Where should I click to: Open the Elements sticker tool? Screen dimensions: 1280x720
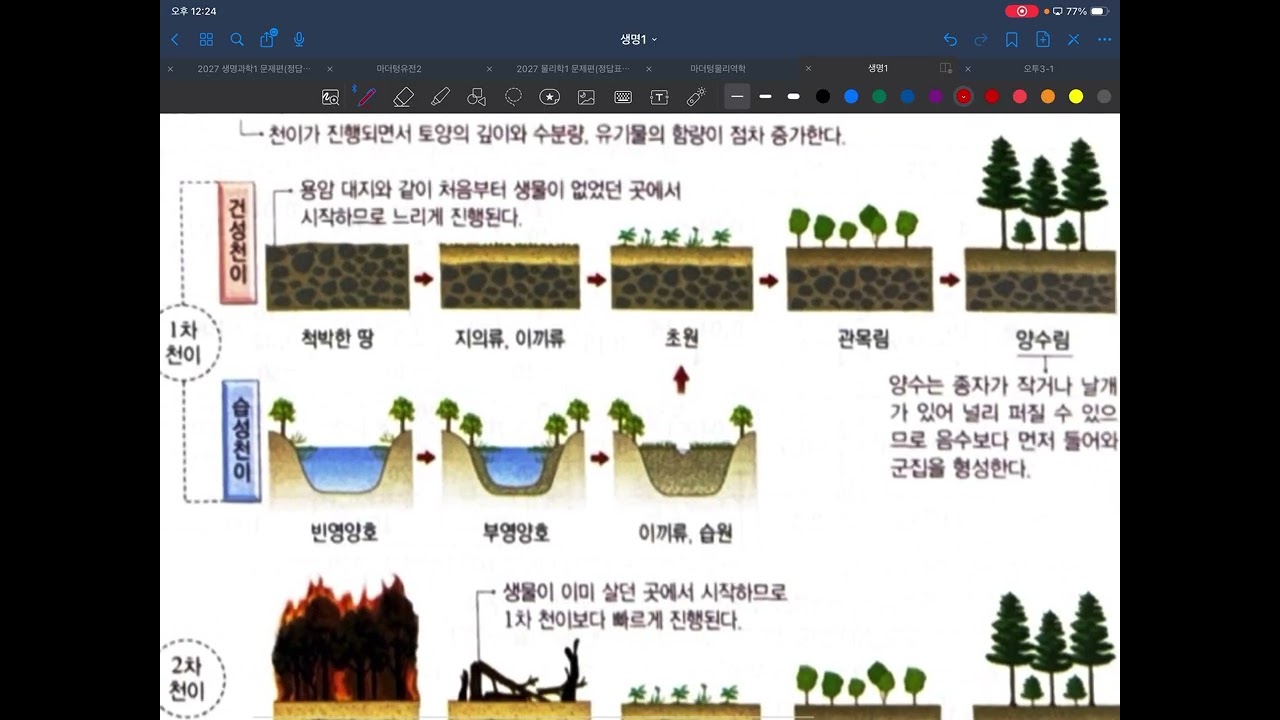tap(549, 97)
